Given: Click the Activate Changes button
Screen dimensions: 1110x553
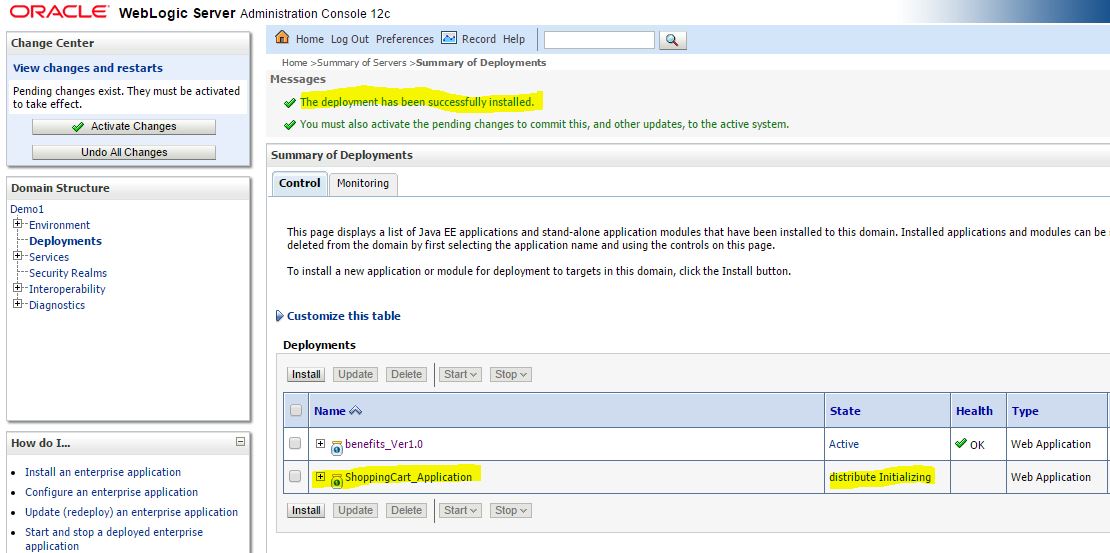Looking at the screenshot, I should tap(124, 127).
